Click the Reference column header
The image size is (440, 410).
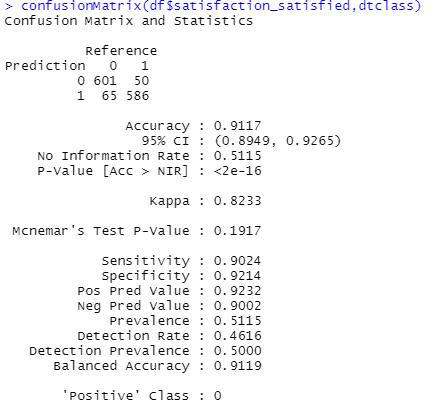pos(121,51)
